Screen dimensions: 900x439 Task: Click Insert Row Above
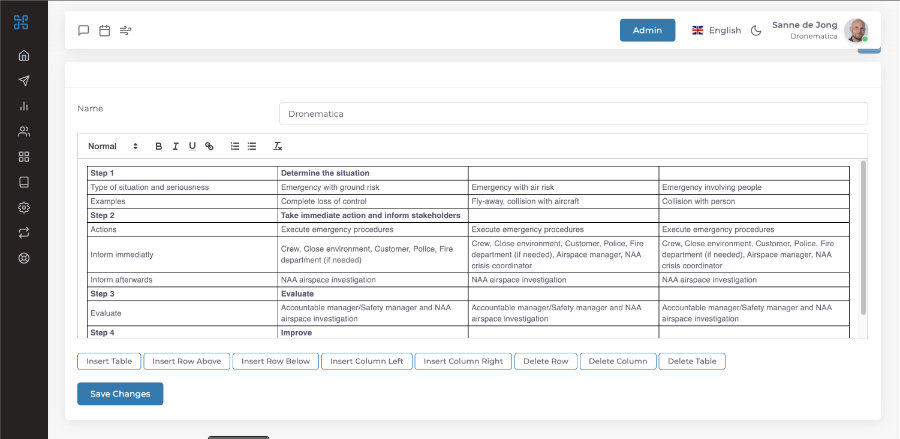(x=187, y=361)
